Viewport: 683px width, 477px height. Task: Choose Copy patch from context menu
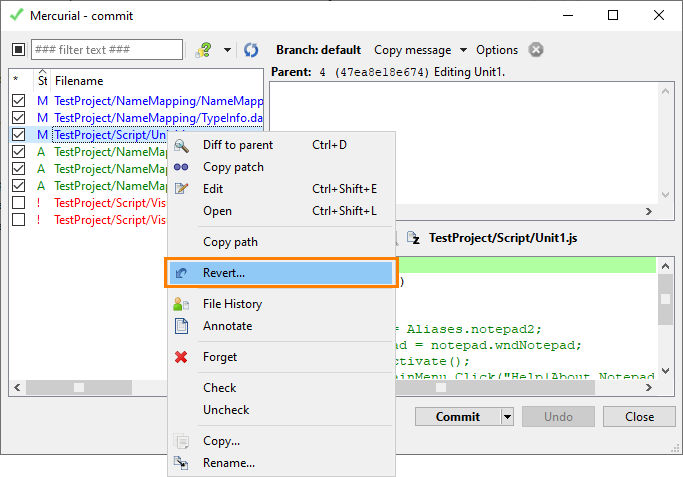(x=281, y=167)
